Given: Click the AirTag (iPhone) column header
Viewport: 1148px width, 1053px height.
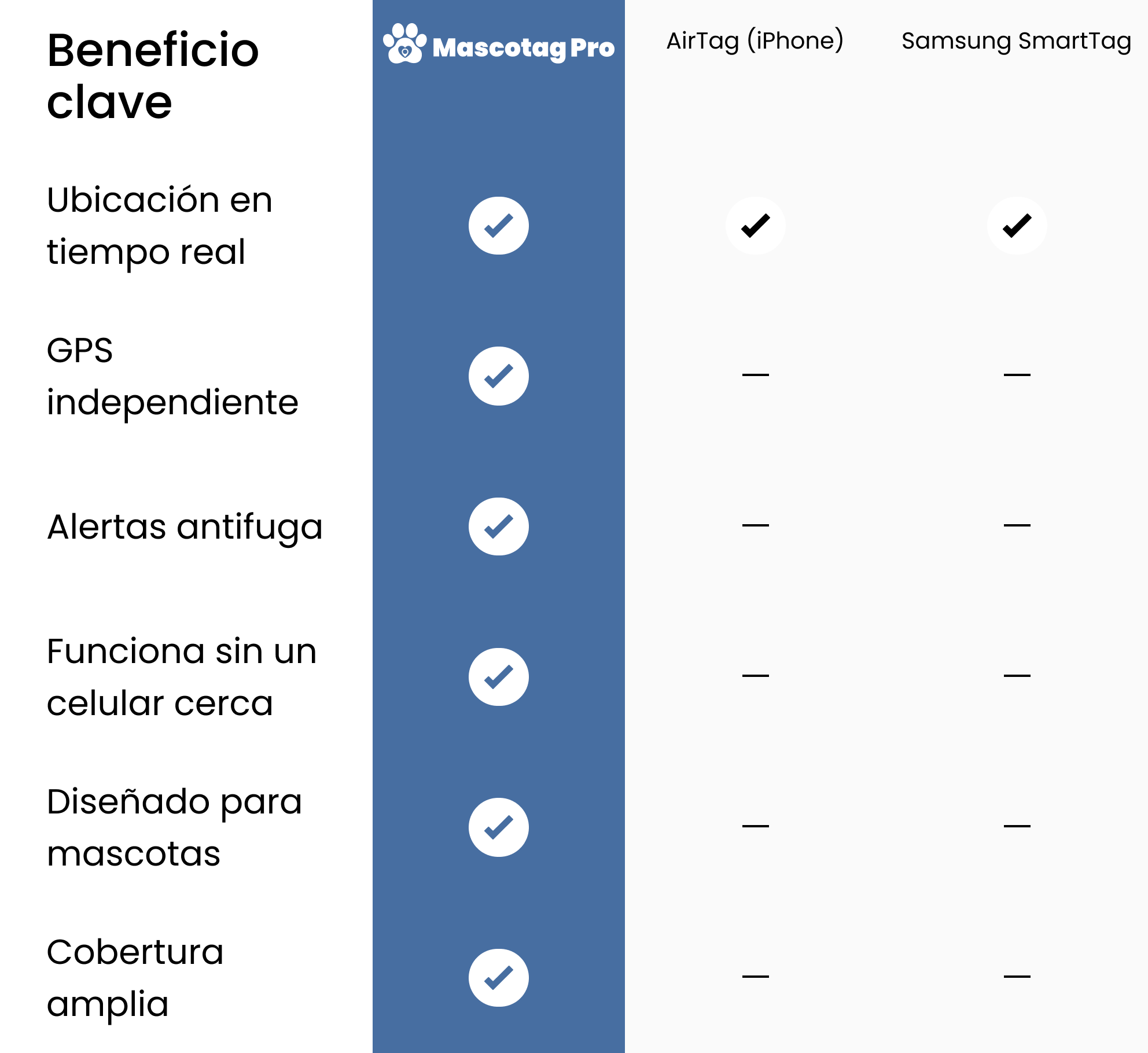Looking at the screenshot, I should (x=755, y=41).
